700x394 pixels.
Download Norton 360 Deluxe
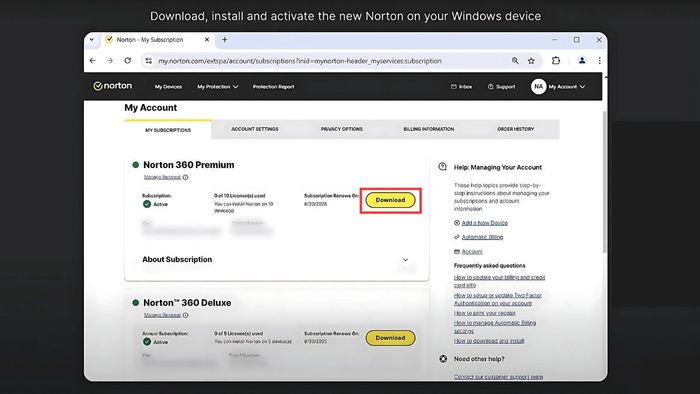tap(390, 338)
